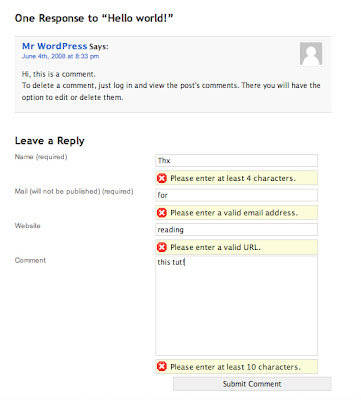Open the June 4th, 2008 comment permalink
Image resolution: width=361 pixels, height=400 pixels.
pos(60,56)
